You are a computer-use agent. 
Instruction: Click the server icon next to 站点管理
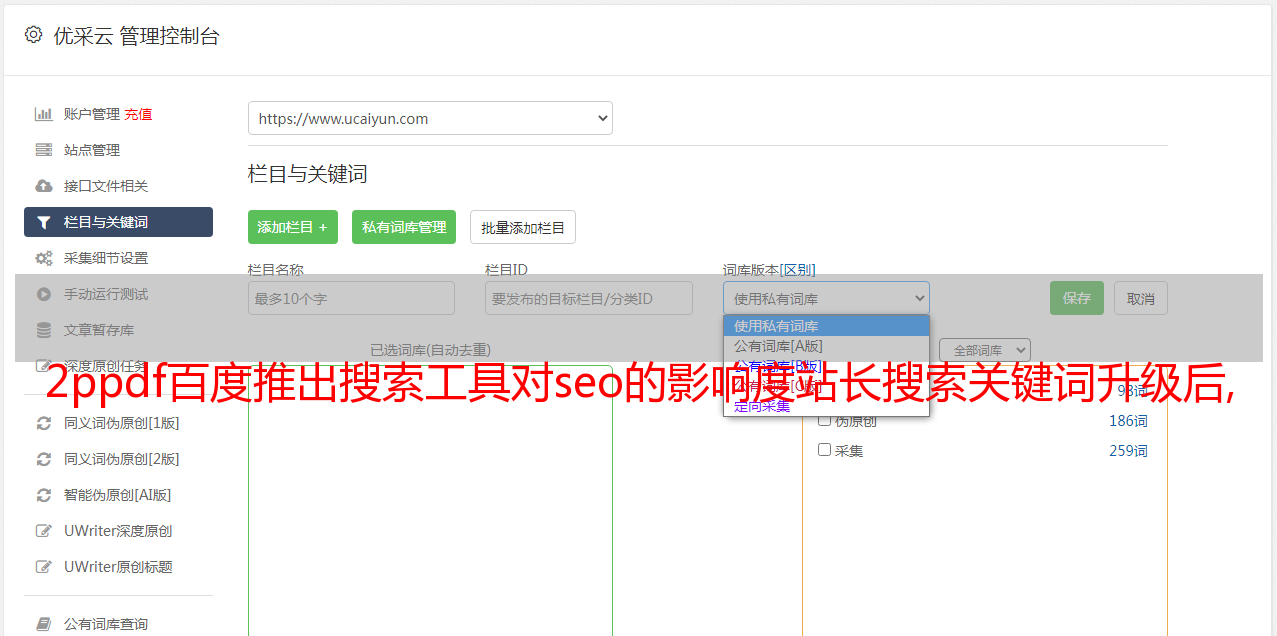pyautogui.click(x=43, y=150)
